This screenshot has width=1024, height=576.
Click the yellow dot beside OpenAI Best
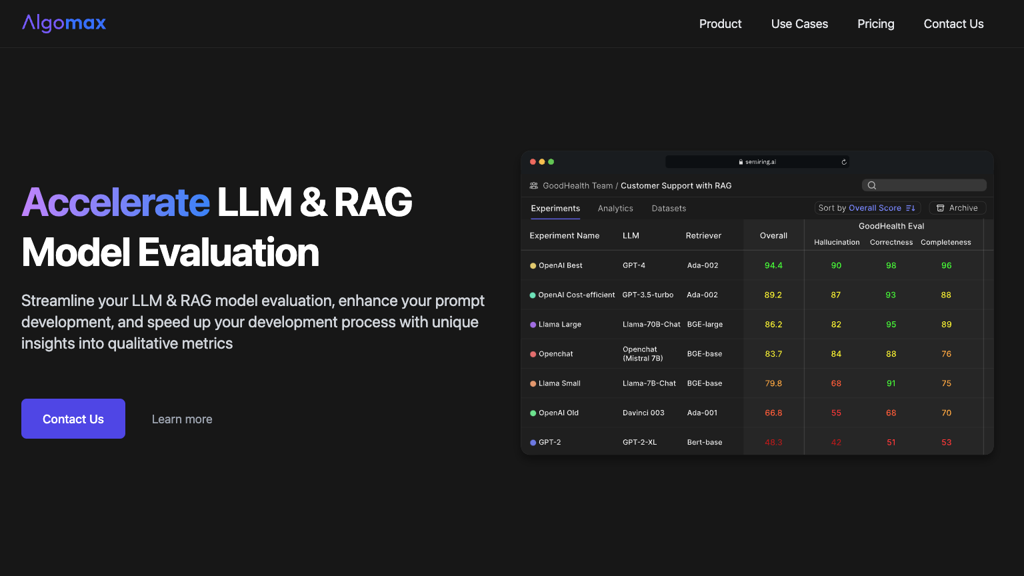tap(533, 266)
